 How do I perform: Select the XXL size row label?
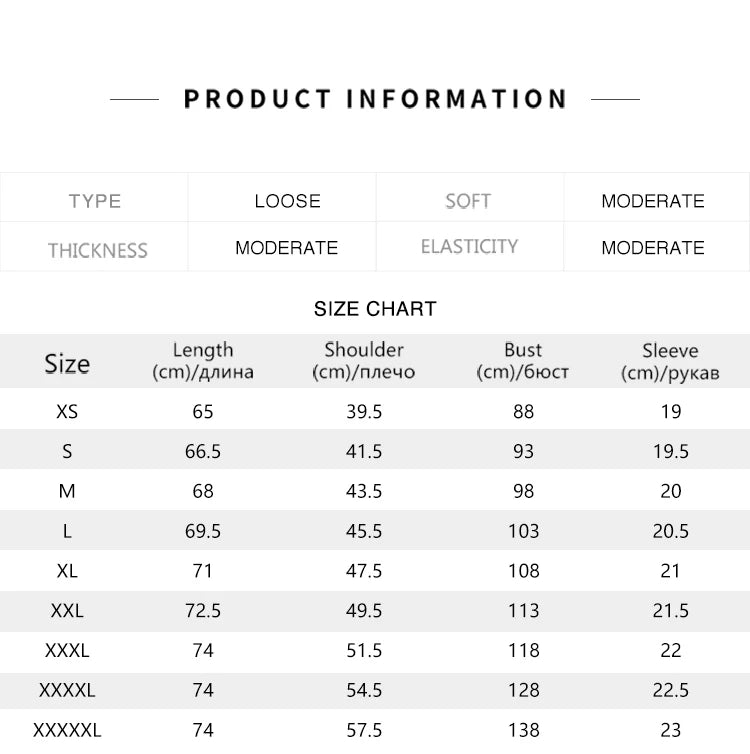coord(67,610)
